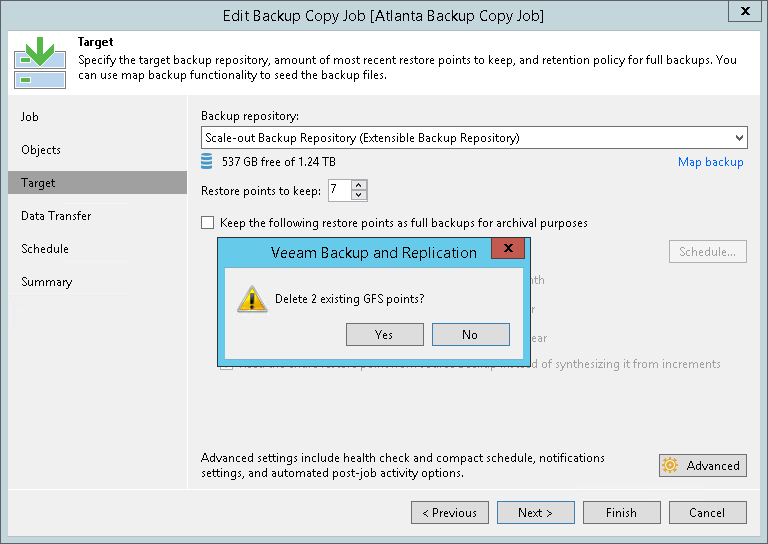Image resolution: width=768 pixels, height=544 pixels.
Task: Click the restore points number field
Action: [338, 189]
